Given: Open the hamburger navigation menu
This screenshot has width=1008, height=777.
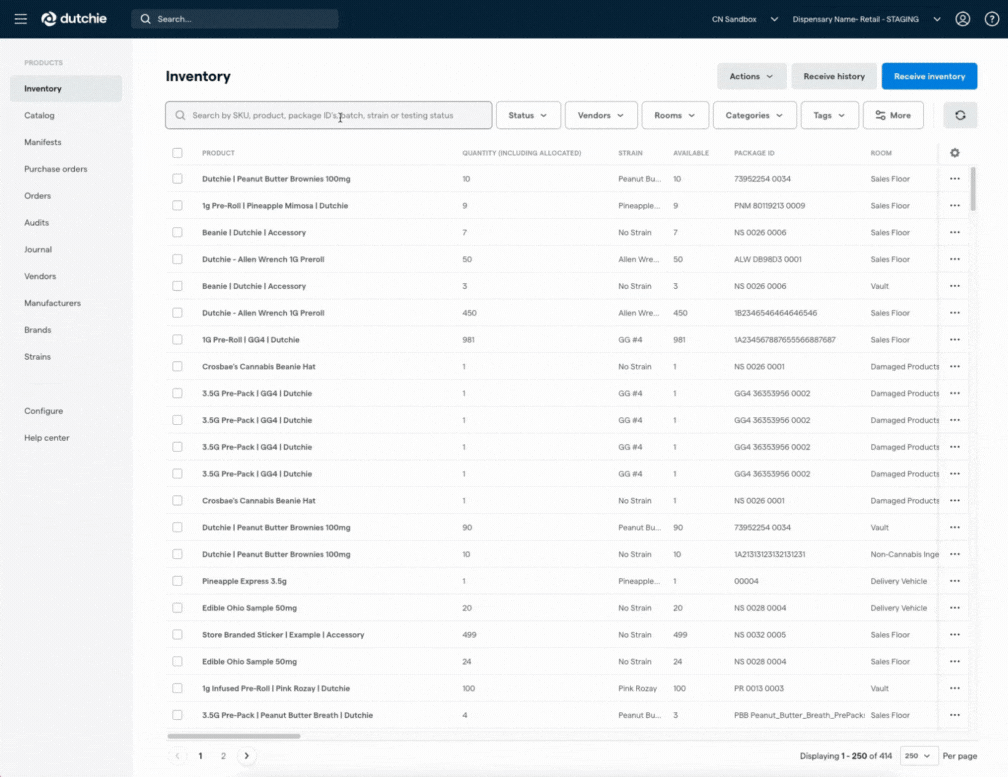Looking at the screenshot, I should [21, 19].
